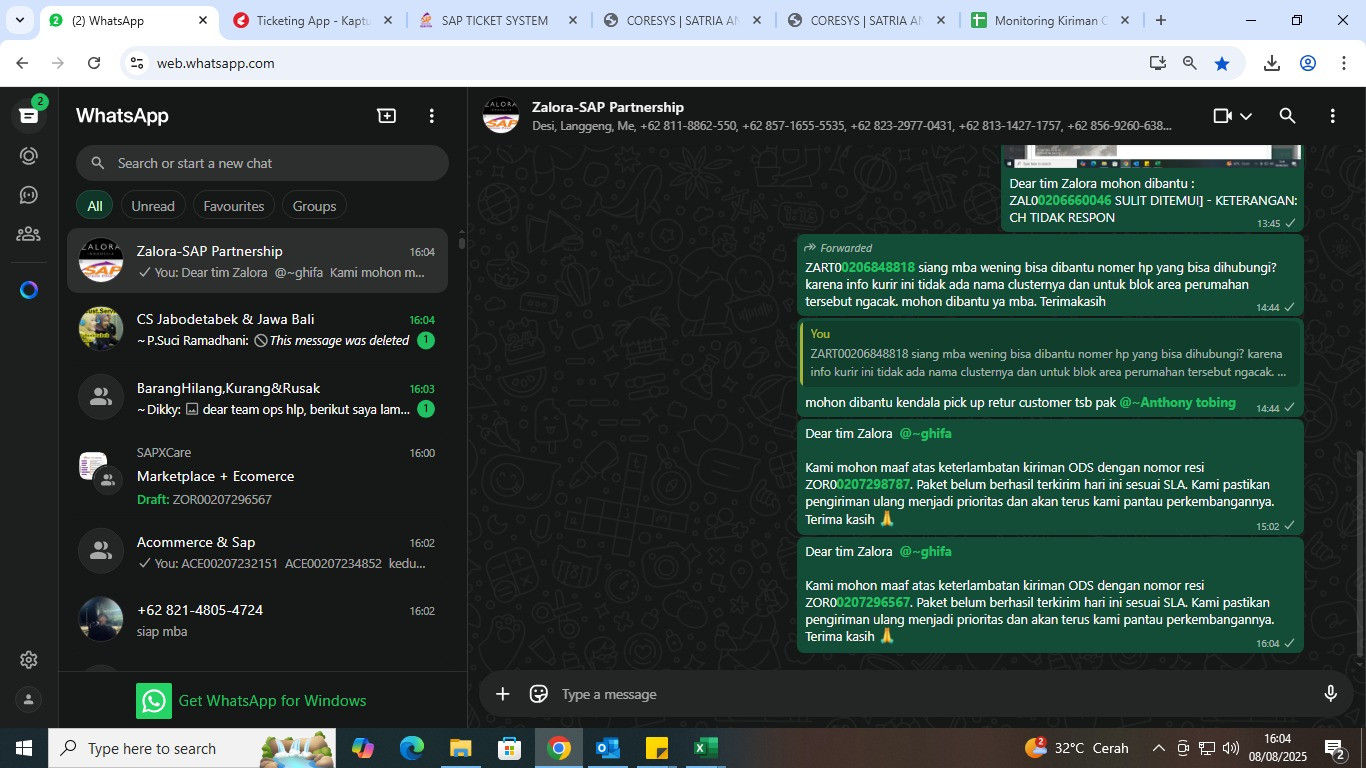
Task: Select the Favourites chat filter
Action: point(234,206)
